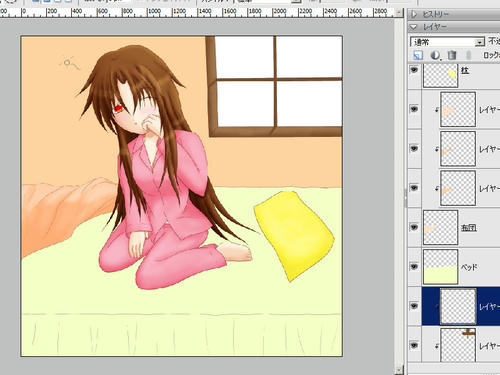Select the ベッド layer thumbnail
This screenshot has height=375, width=500.
pos(440,267)
